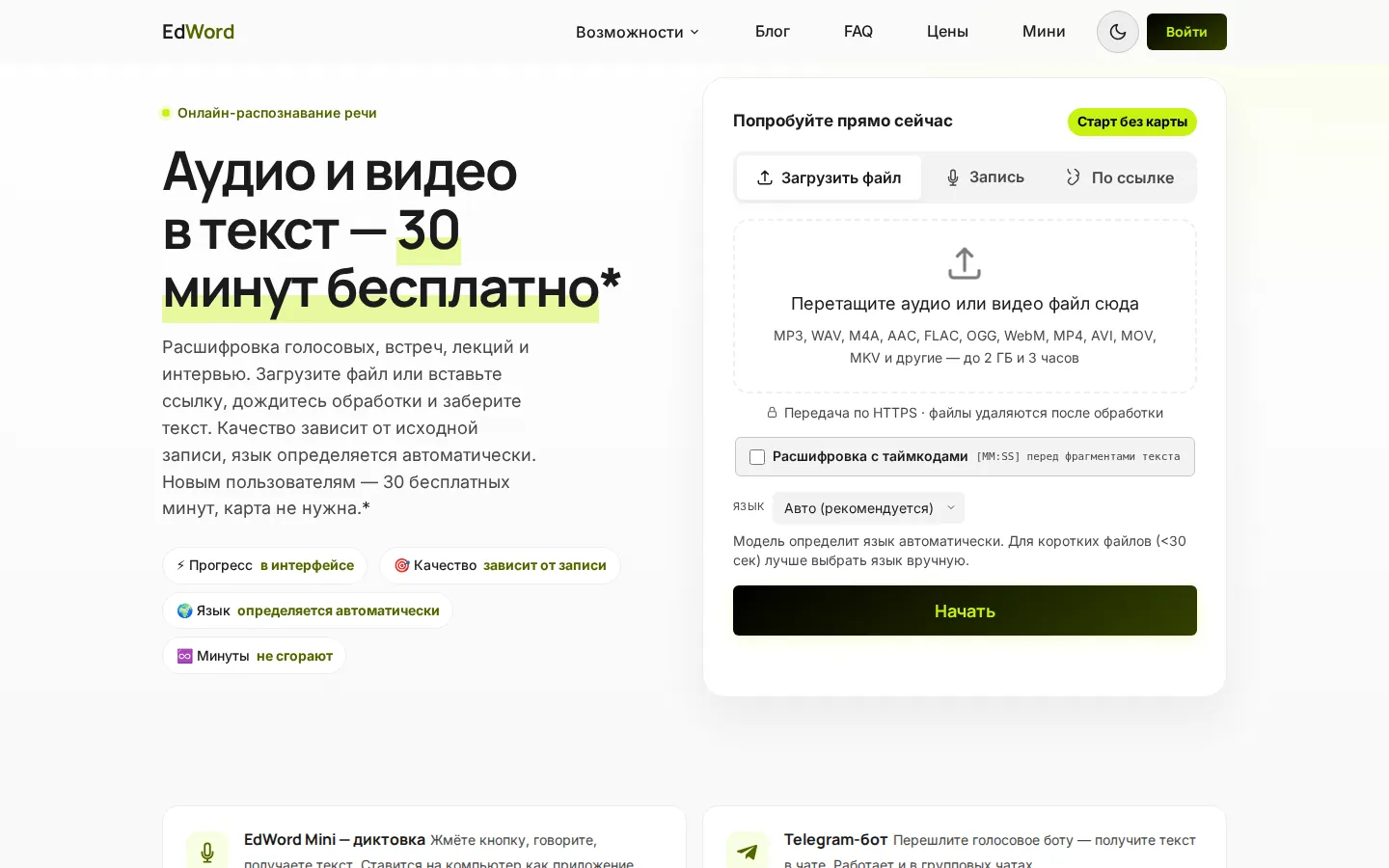Click the Прогресс в интерфейсе chip
Screen dimensions: 1389x868
point(265,565)
